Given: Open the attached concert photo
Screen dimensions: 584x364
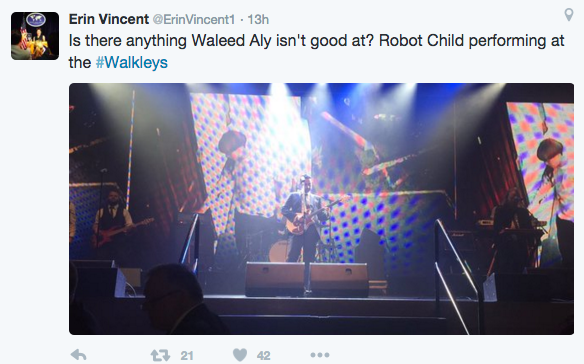Looking at the screenshot, I should point(321,209).
